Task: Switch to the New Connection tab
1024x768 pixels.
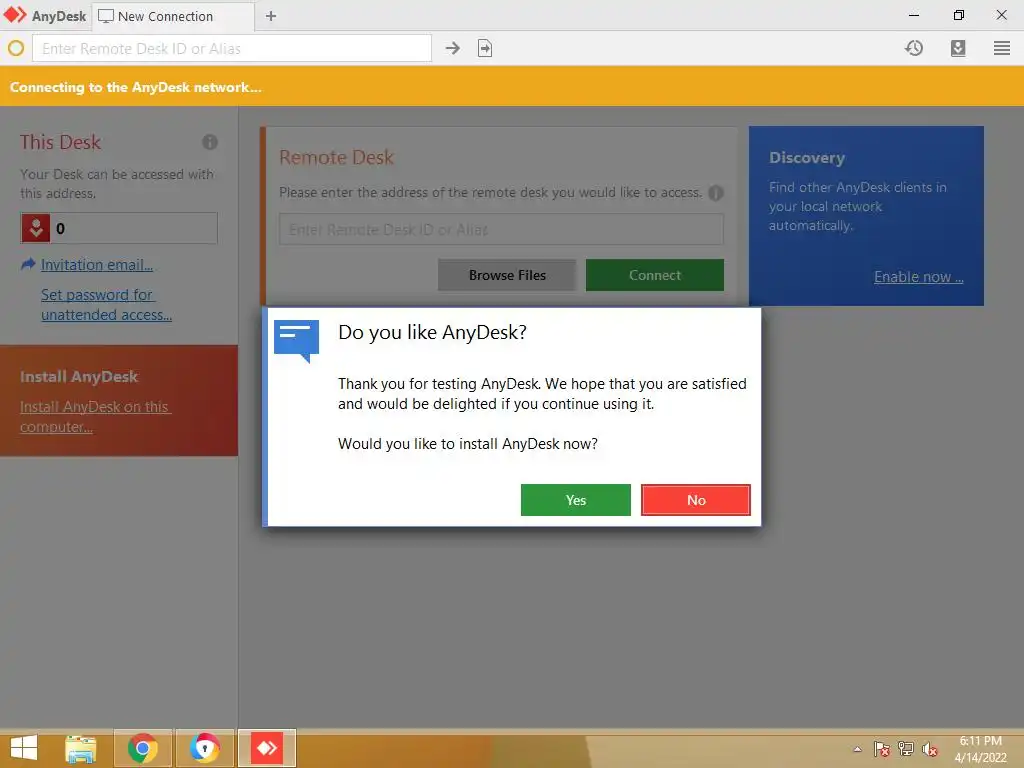Action: tap(173, 16)
